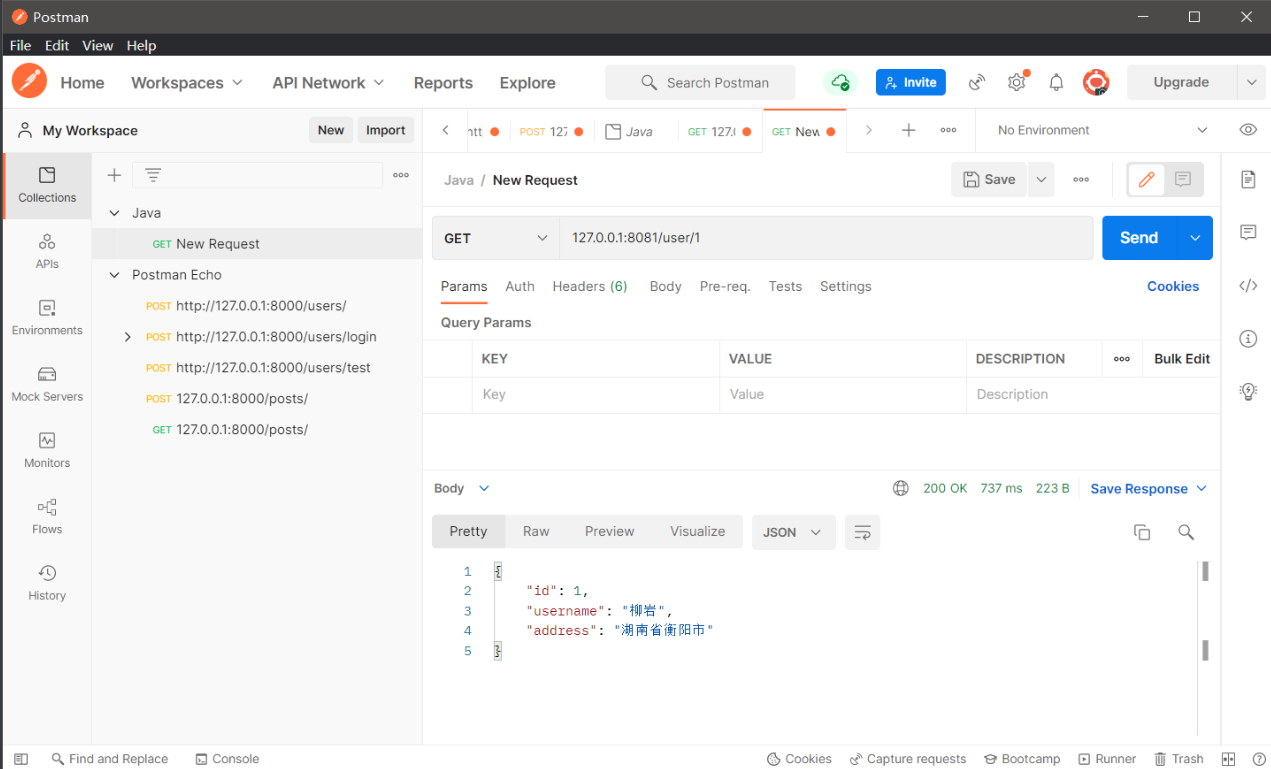Click the Search Postman box
1271x769 pixels.
(700, 83)
